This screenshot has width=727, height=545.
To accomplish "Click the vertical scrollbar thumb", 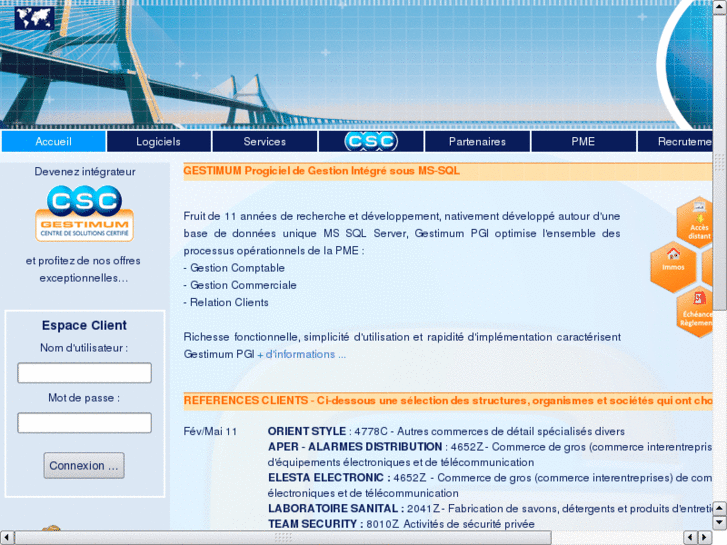I will coord(720,163).
